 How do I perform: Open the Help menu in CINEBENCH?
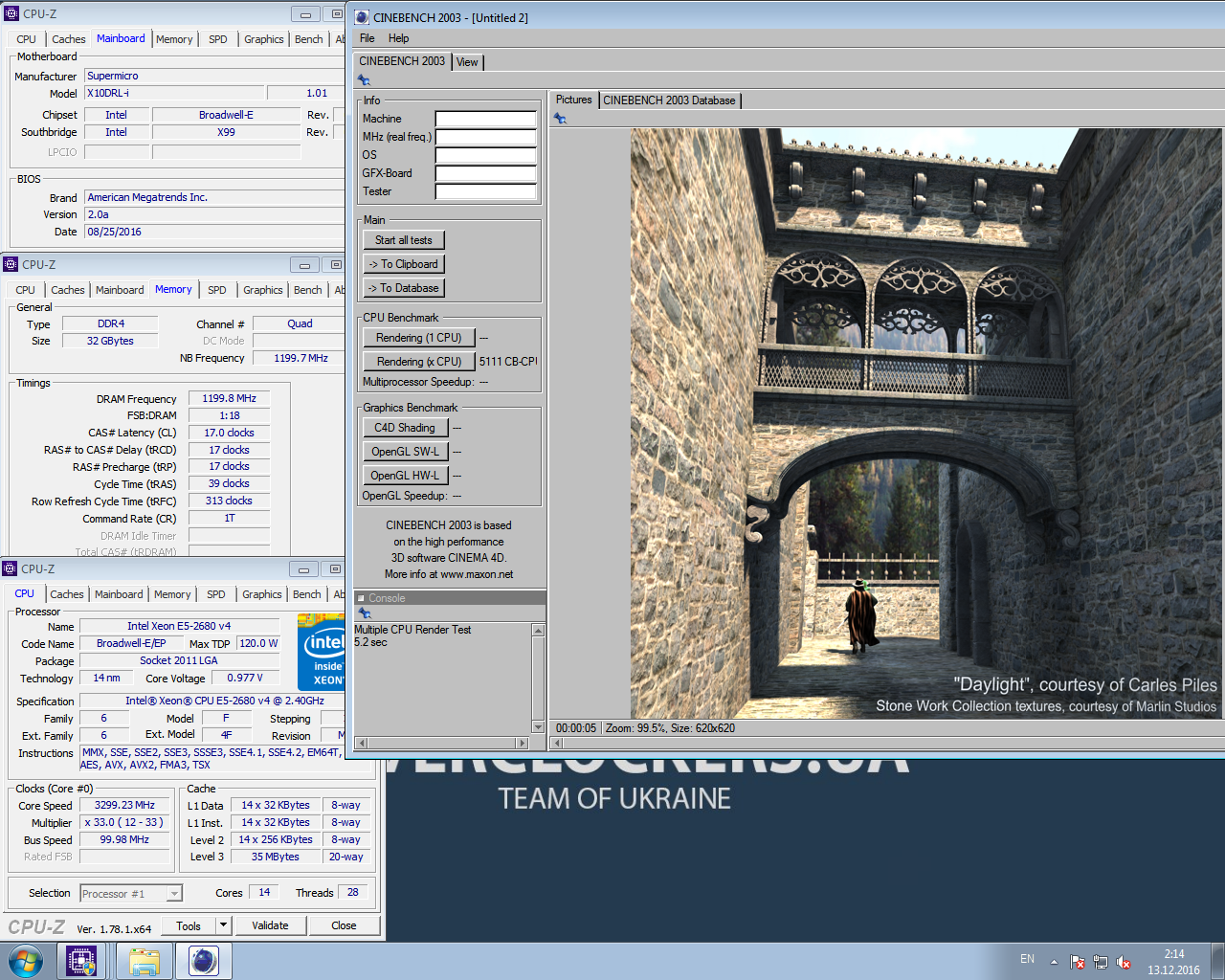click(398, 38)
